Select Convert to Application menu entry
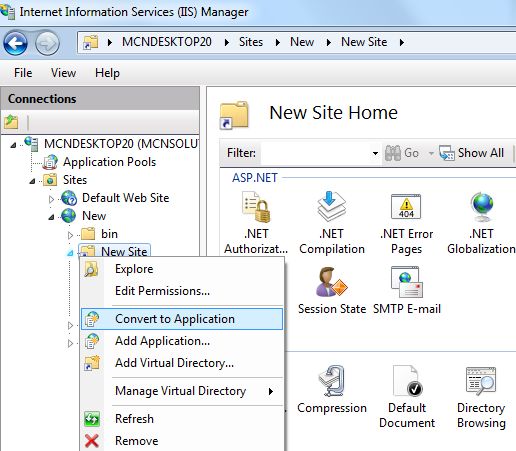 pos(182,319)
